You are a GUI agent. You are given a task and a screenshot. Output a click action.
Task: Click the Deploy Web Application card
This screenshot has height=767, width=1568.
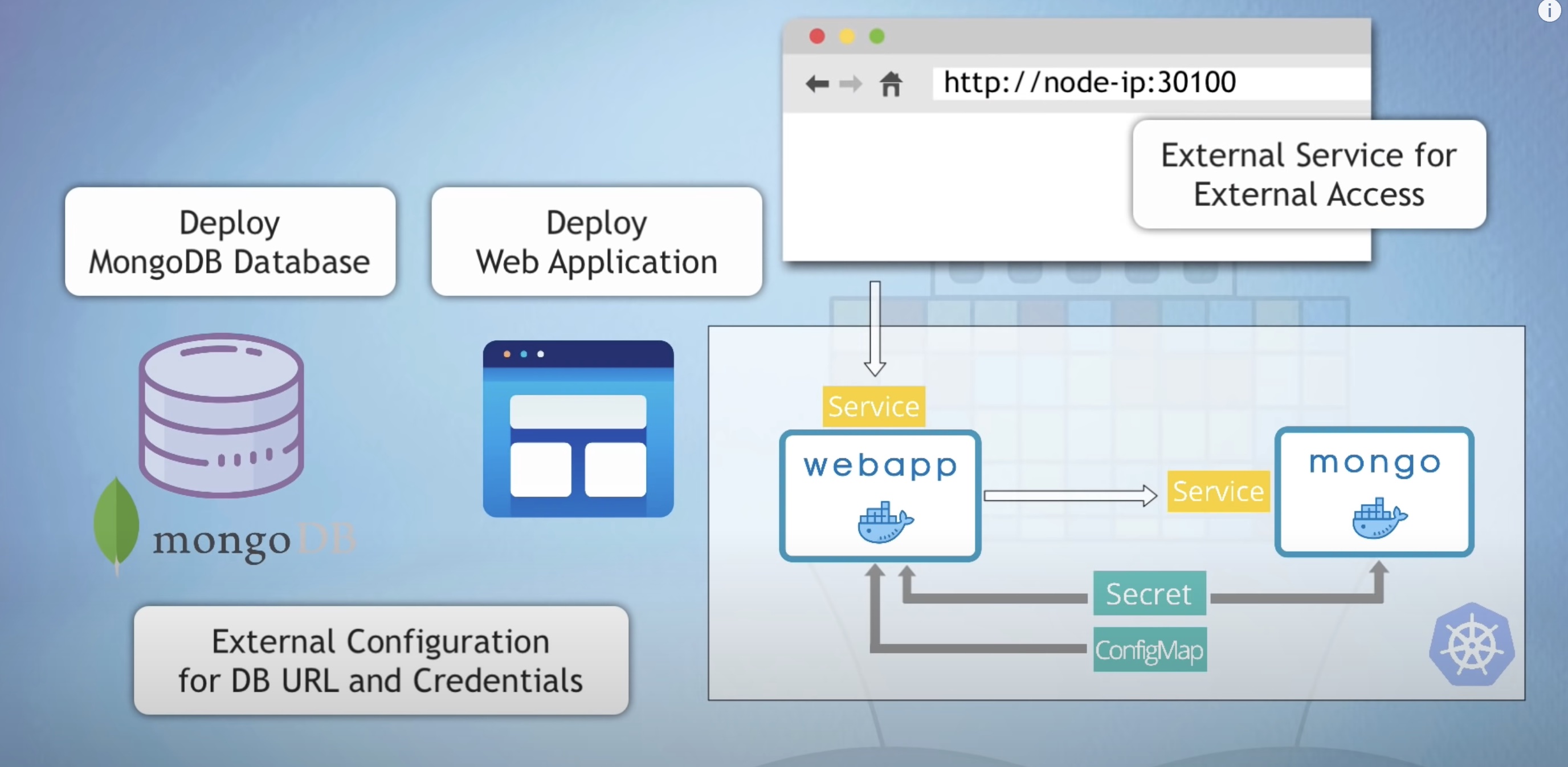[597, 242]
